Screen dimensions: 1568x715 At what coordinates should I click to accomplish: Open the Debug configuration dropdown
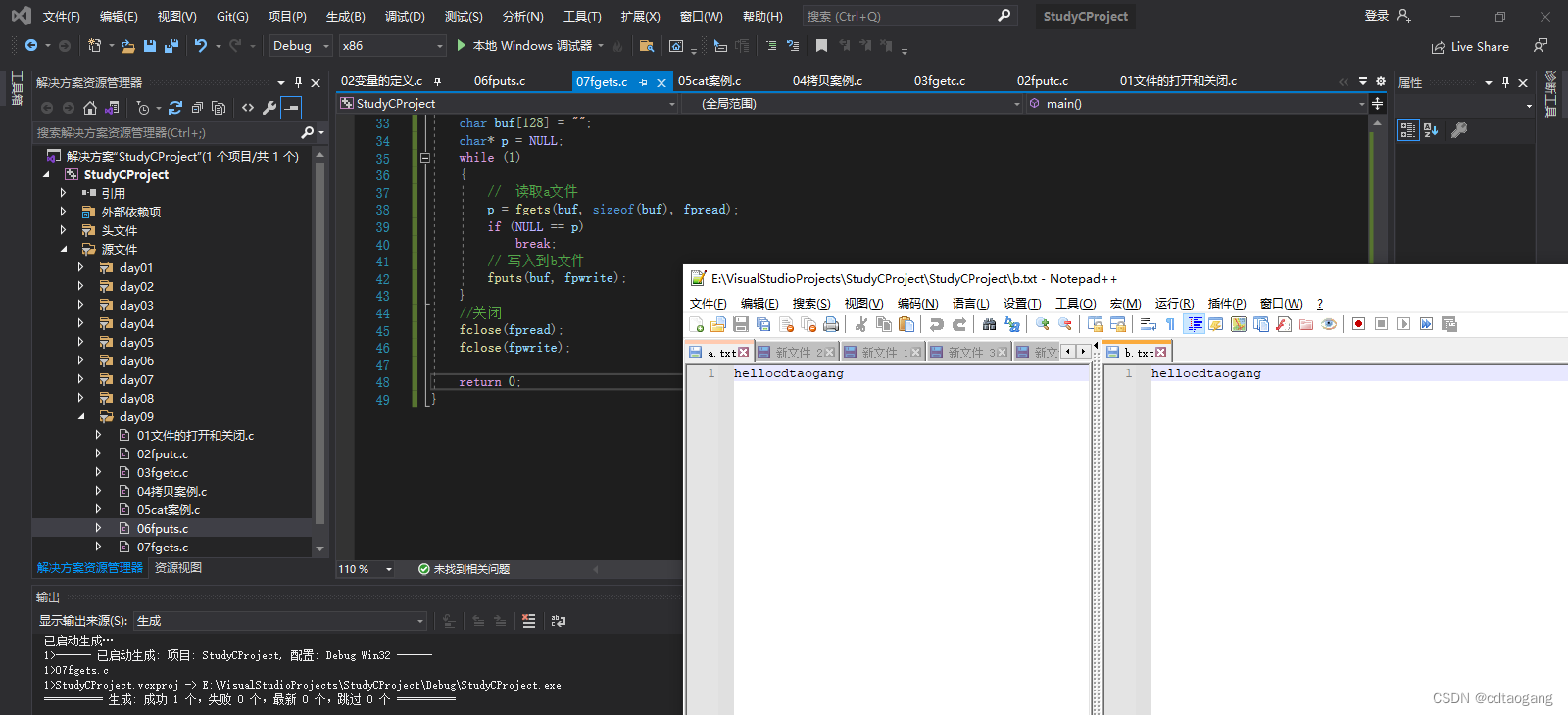coord(301,46)
